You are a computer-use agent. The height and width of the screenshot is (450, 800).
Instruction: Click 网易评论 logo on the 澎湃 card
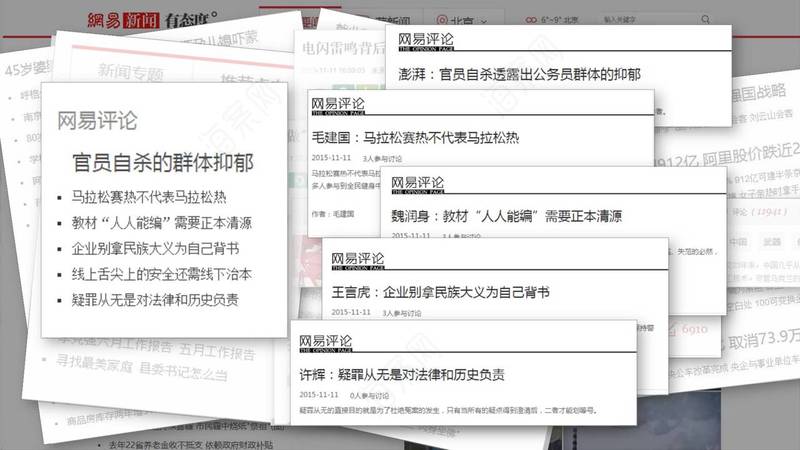coord(426,41)
